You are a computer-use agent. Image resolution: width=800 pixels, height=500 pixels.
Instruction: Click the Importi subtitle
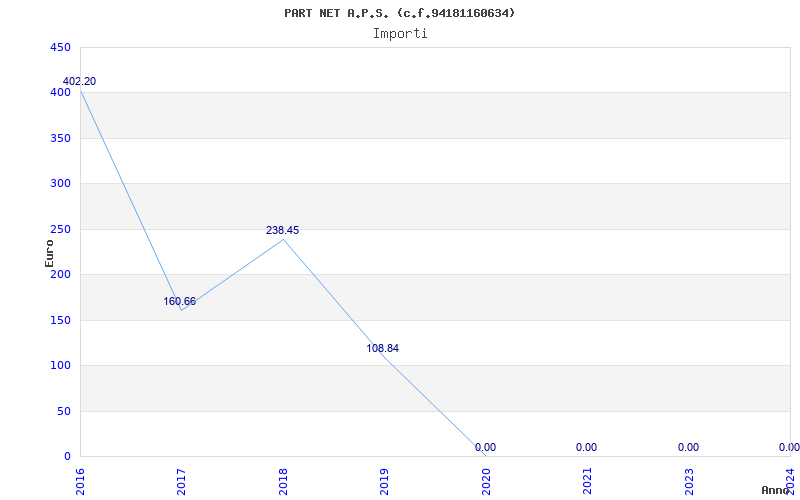(400, 33)
